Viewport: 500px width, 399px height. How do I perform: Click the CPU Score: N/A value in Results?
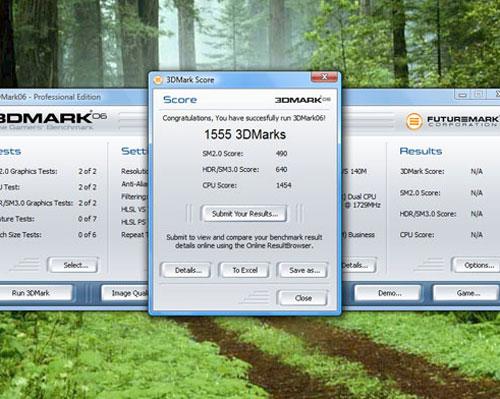[x=477, y=235]
